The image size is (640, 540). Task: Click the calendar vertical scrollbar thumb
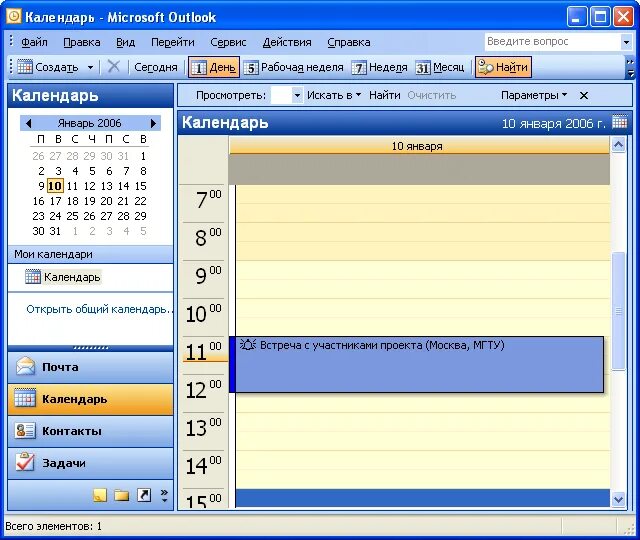coord(619,311)
